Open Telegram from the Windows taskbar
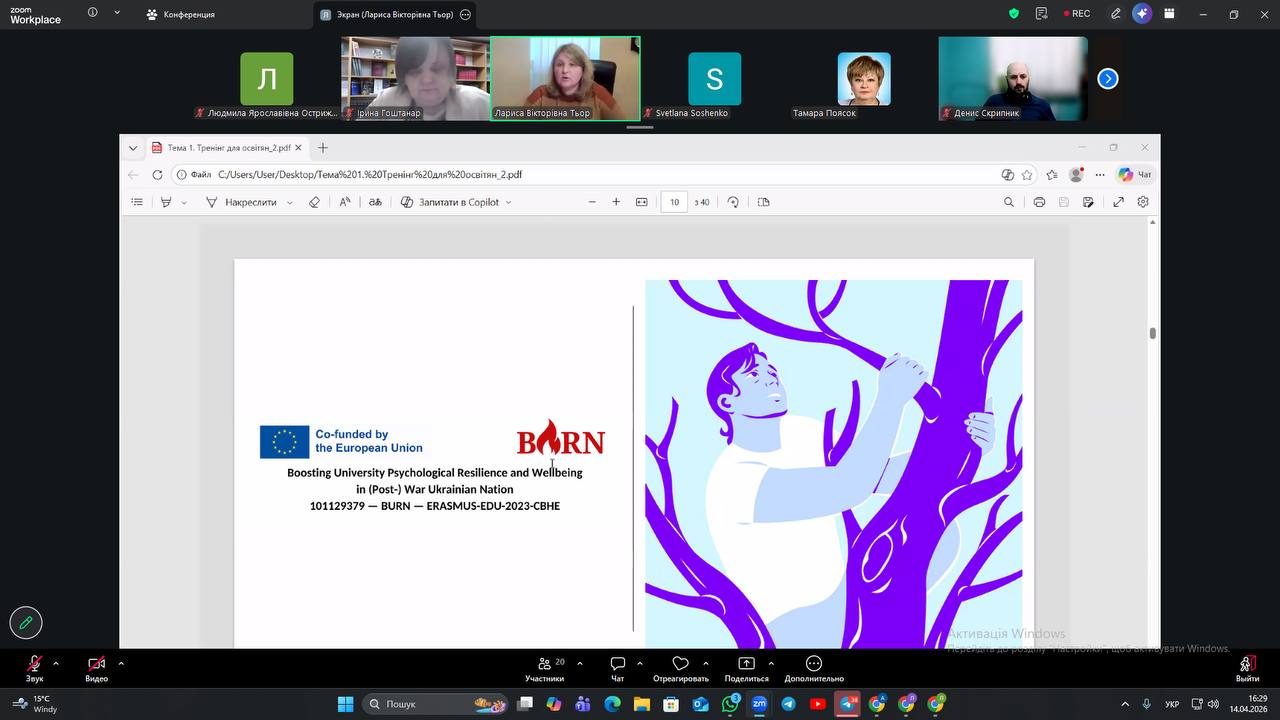The width and height of the screenshot is (1280, 720). (x=788, y=704)
